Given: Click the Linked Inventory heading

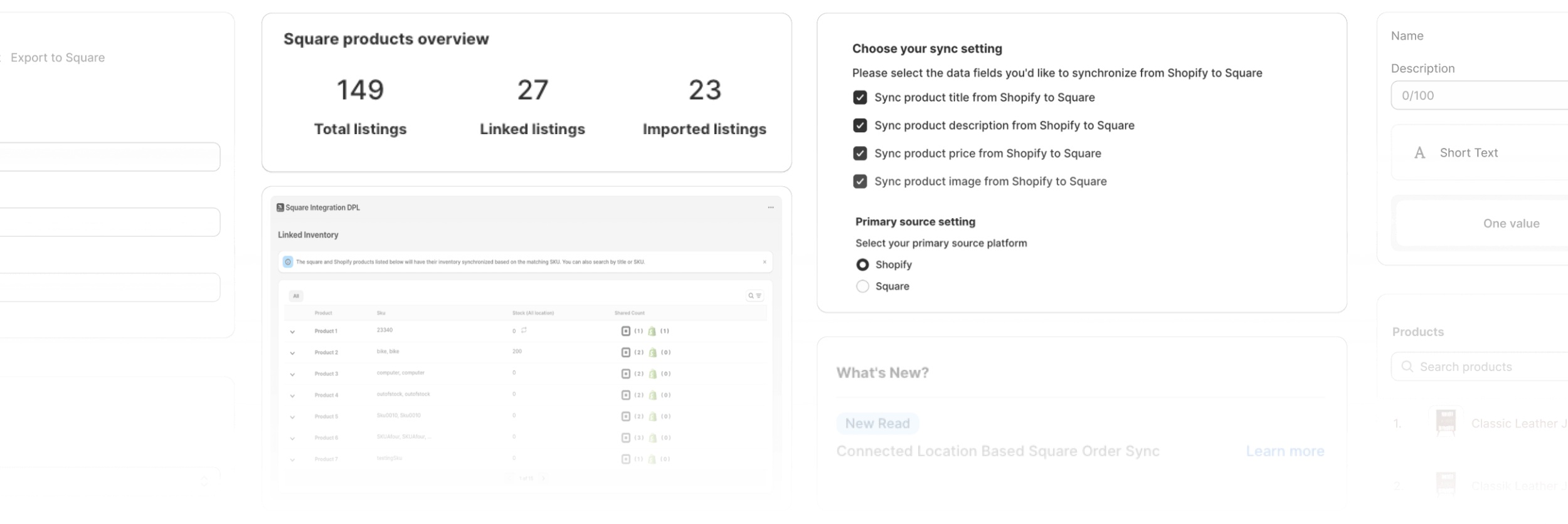Looking at the screenshot, I should (308, 235).
